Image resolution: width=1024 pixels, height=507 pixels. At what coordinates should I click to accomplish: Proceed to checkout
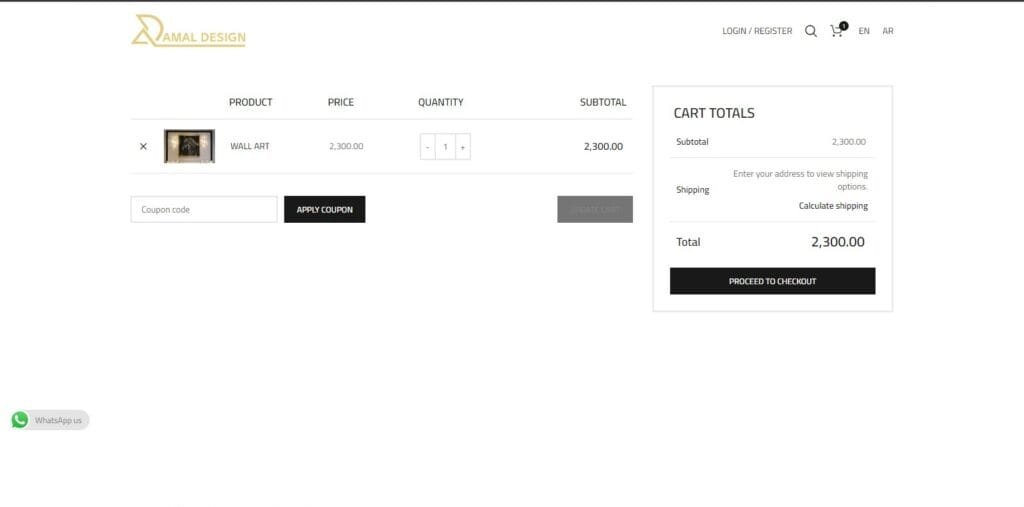click(x=773, y=281)
